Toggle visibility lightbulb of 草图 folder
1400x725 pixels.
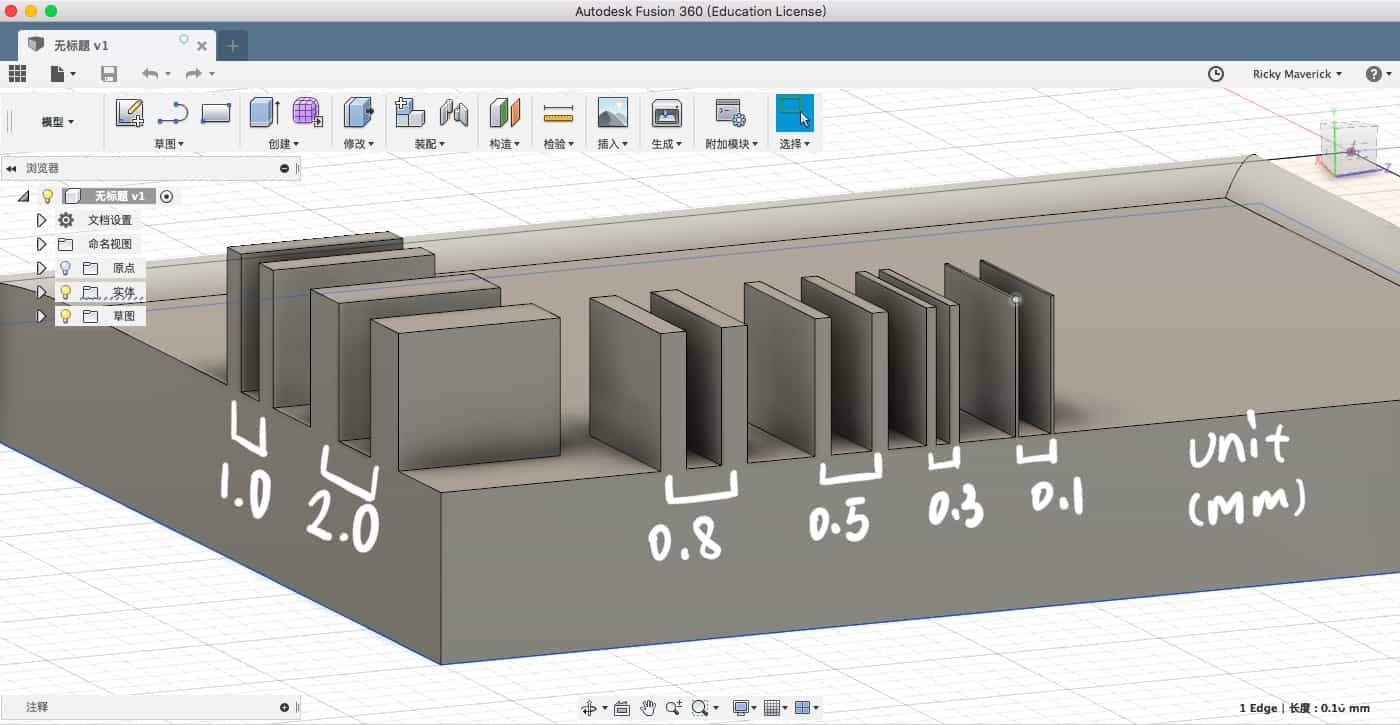click(66, 316)
